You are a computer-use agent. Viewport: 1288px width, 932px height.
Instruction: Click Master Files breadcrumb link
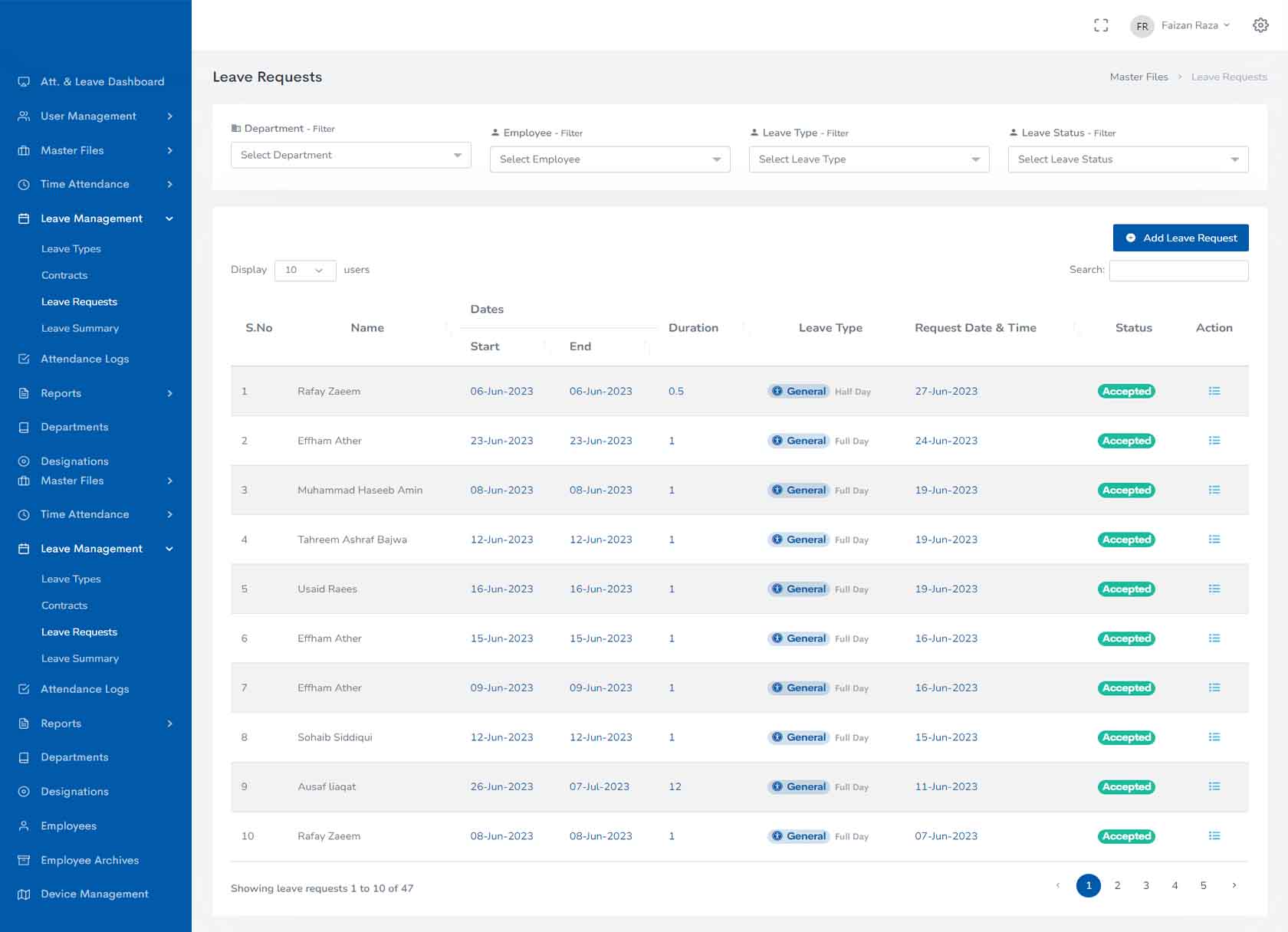[1138, 77]
